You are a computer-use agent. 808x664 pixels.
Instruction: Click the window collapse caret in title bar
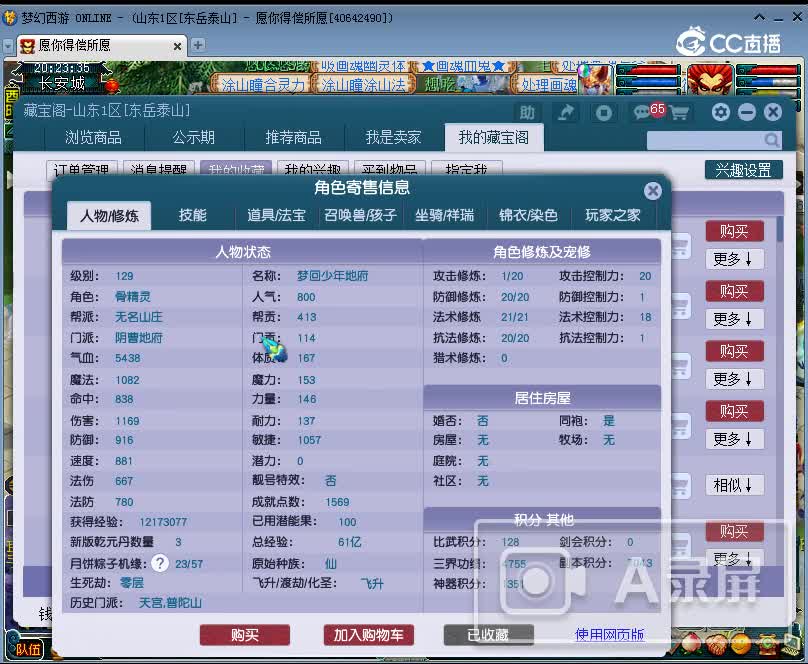(x=759, y=18)
